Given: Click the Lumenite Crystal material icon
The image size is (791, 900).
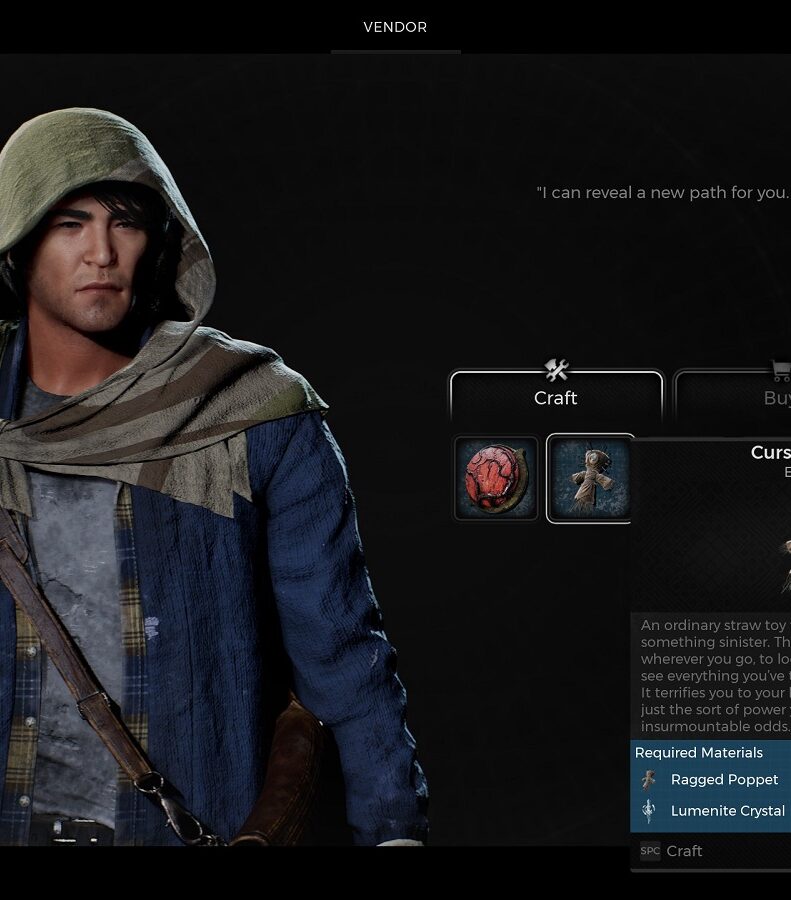Looking at the screenshot, I should coord(649,810).
